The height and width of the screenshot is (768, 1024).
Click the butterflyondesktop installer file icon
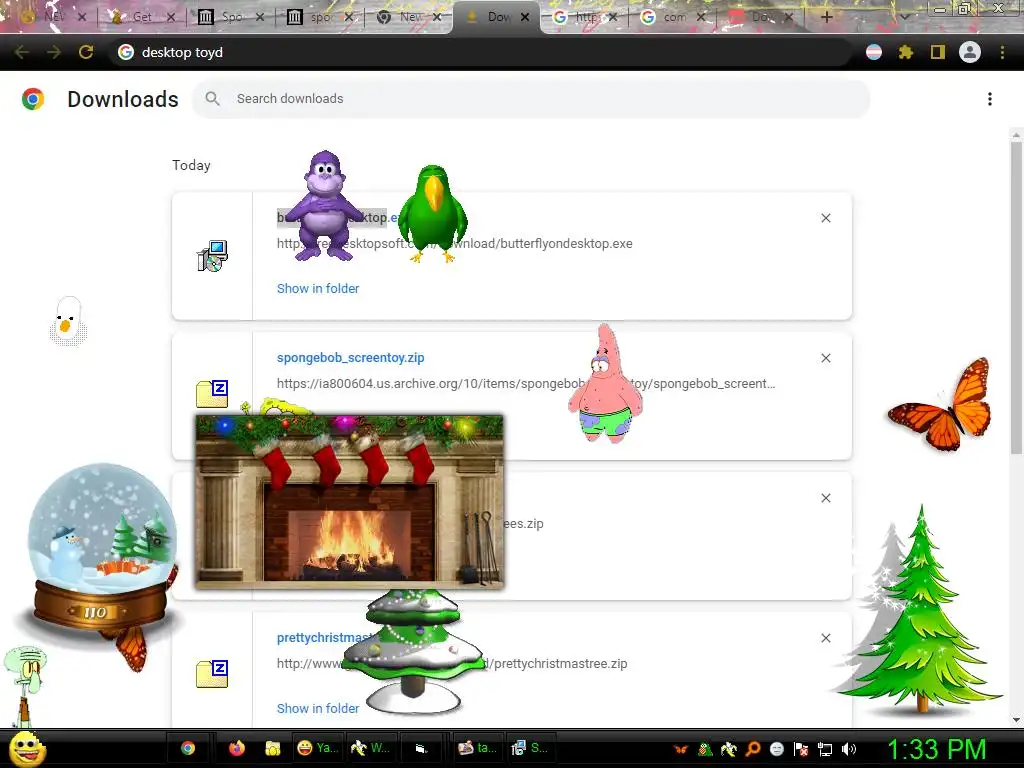pyautogui.click(x=212, y=255)
